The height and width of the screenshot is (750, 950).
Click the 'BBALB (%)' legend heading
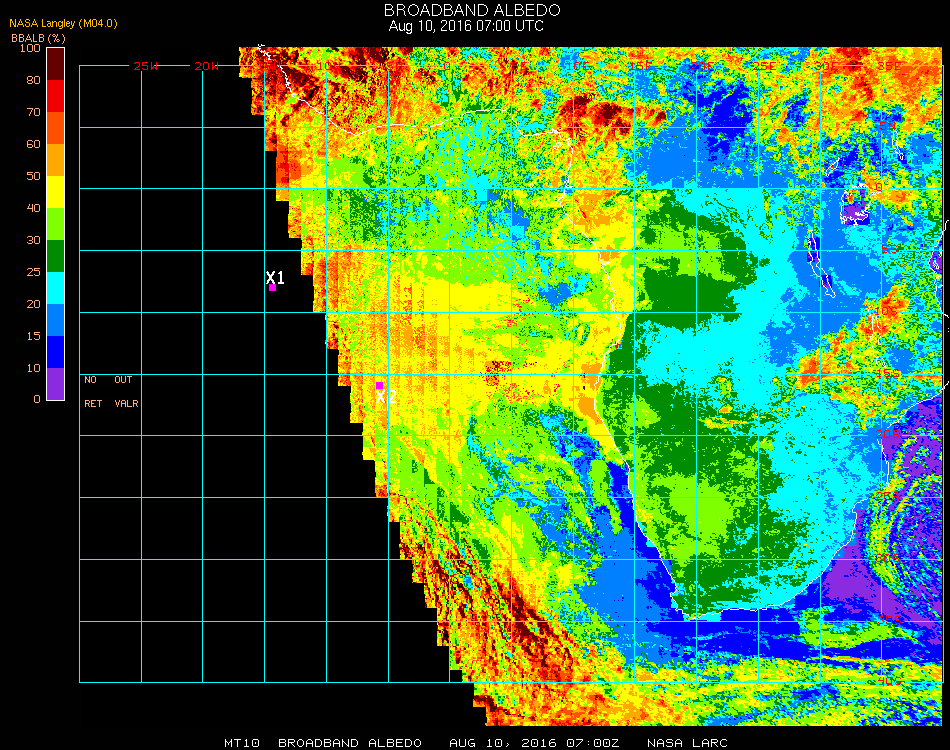[x=38, y=38]
